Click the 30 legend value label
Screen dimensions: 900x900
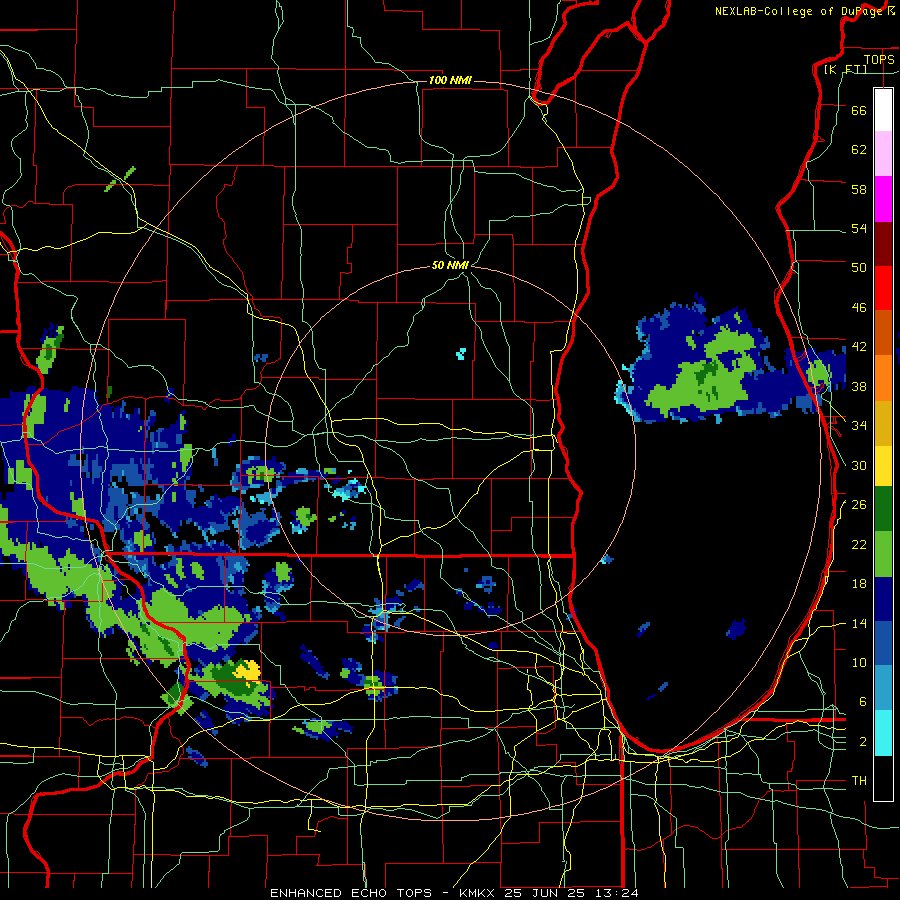[x=859, y=465]
